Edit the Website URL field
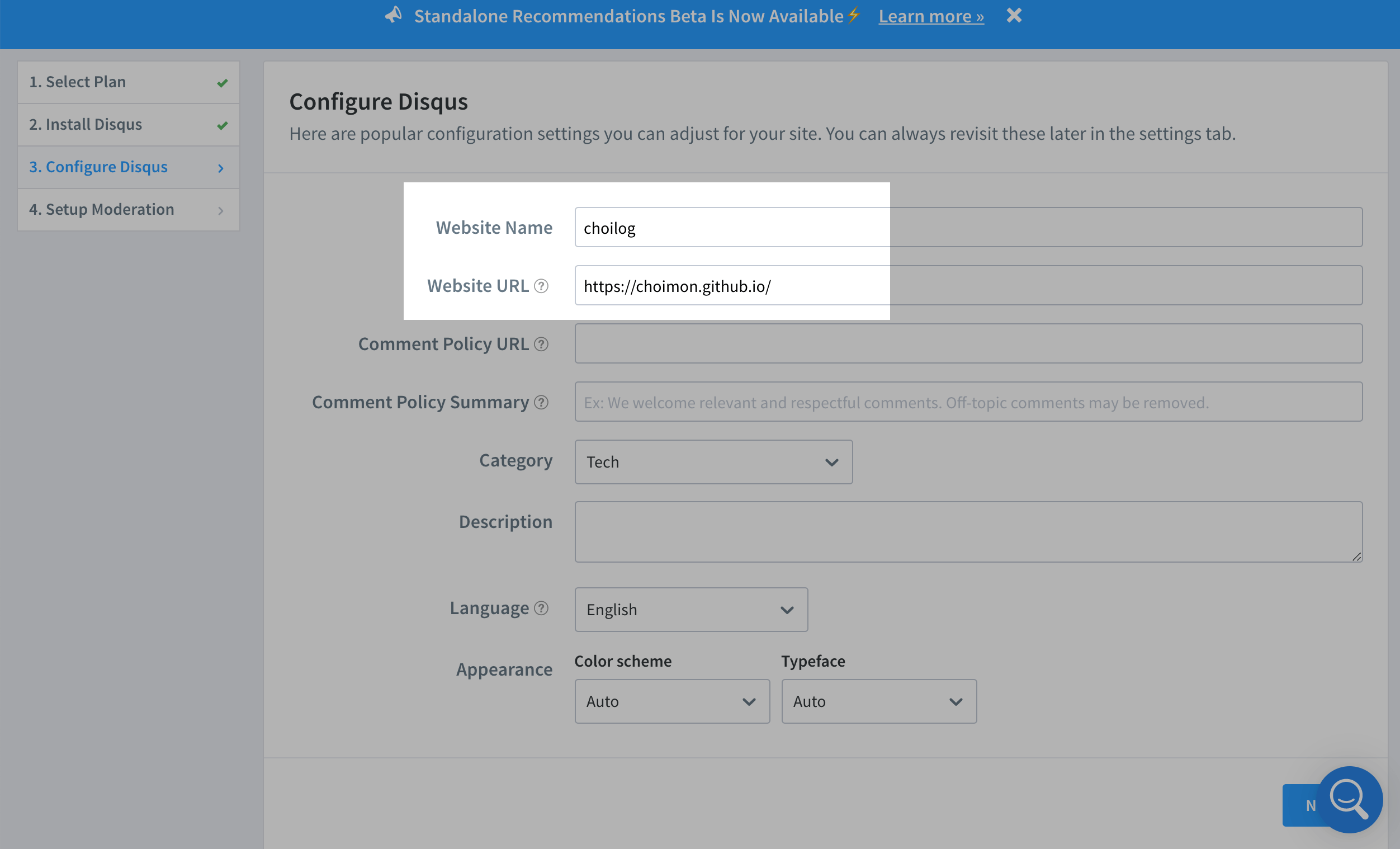The width and height of the screenshot is (1400, 849). 968,285
